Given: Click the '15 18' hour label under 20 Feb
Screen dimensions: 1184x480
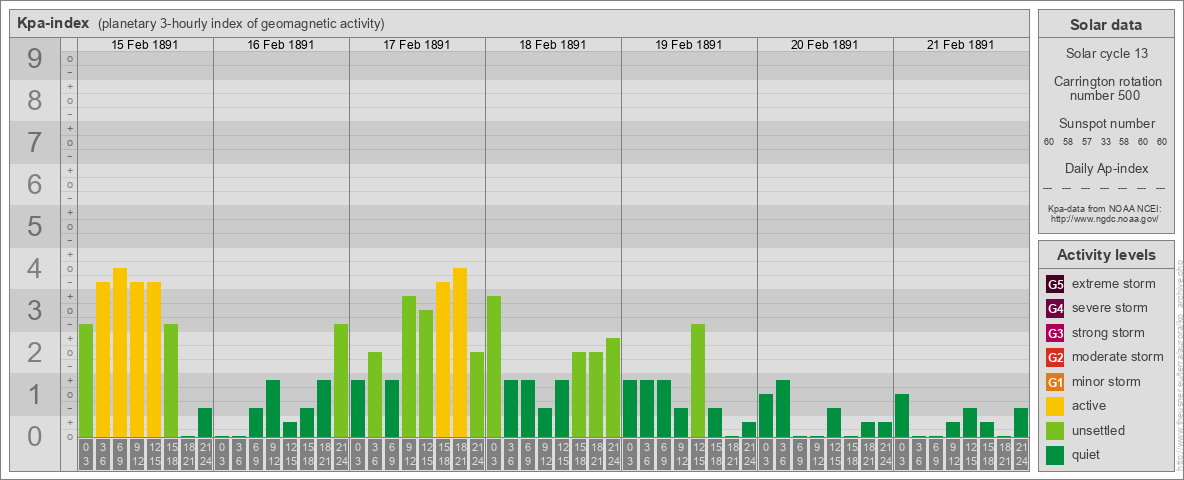Looking at the screenshot, I should point(851,455).
